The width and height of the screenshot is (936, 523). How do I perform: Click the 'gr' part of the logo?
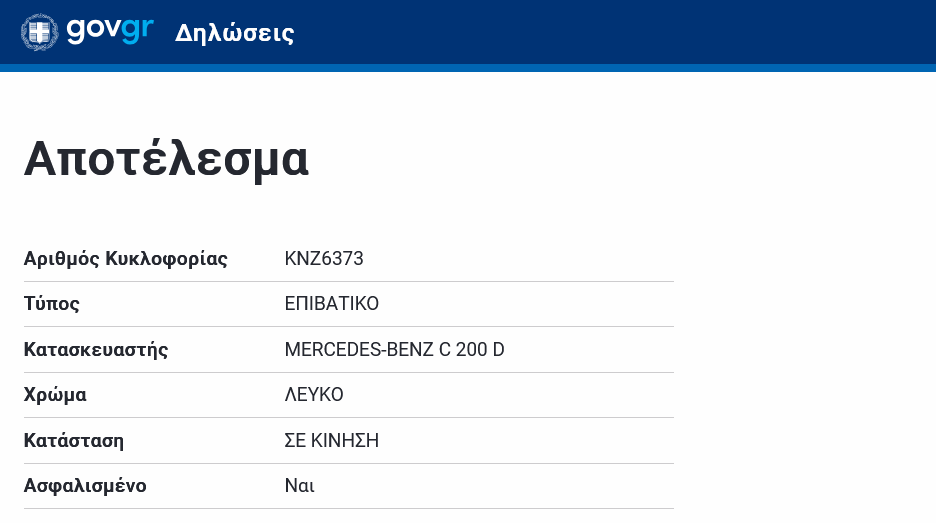pos(138,31)
